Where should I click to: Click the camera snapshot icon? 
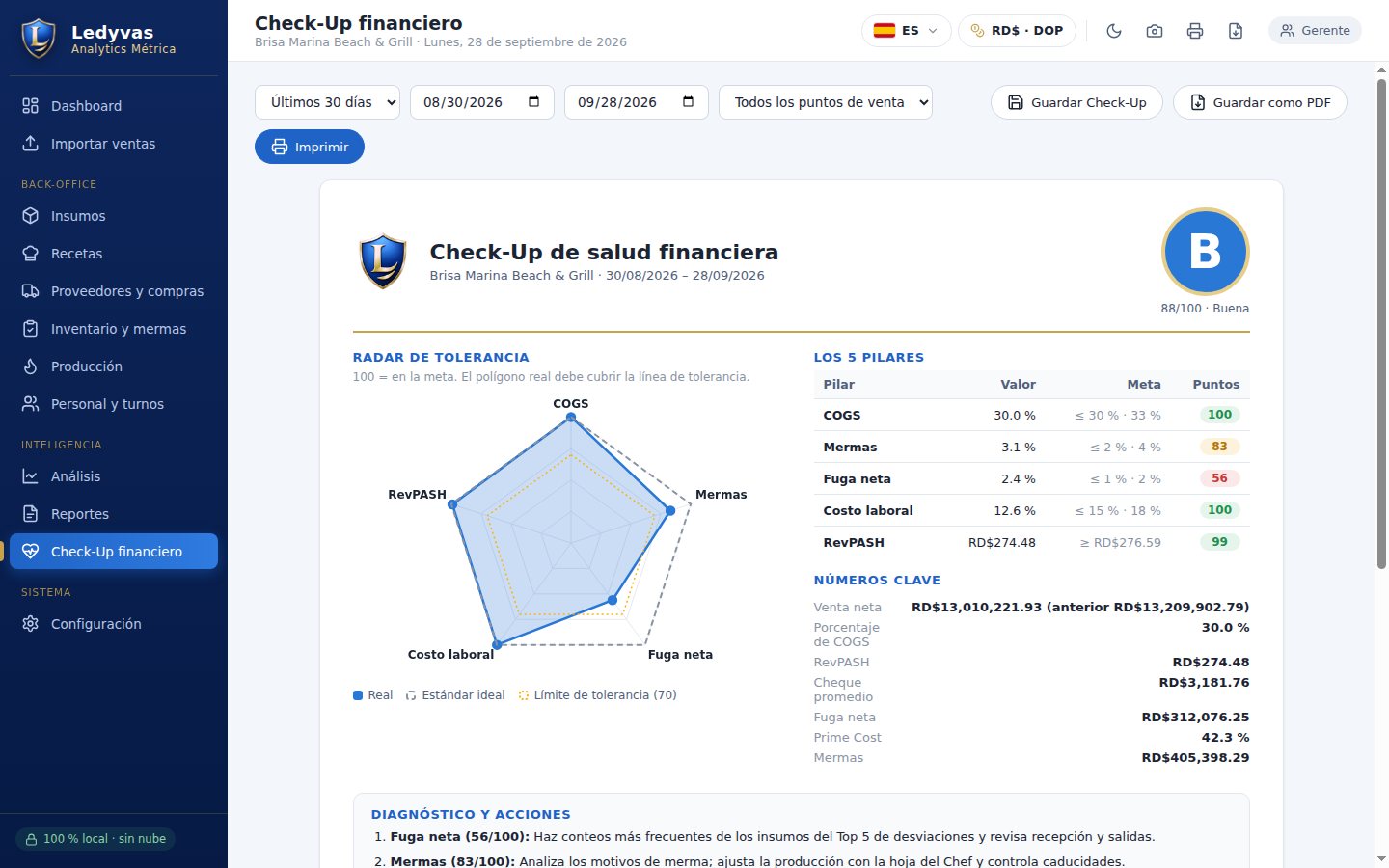click(1155, 31)
